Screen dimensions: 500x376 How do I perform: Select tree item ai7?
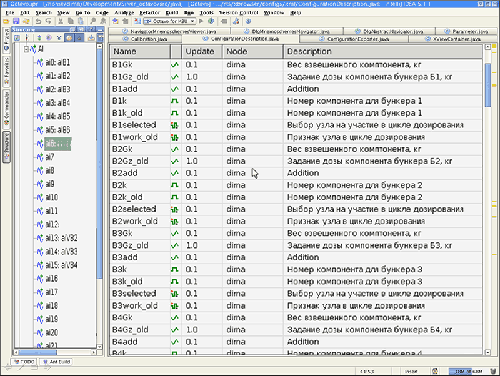click(x=50, y=157)
